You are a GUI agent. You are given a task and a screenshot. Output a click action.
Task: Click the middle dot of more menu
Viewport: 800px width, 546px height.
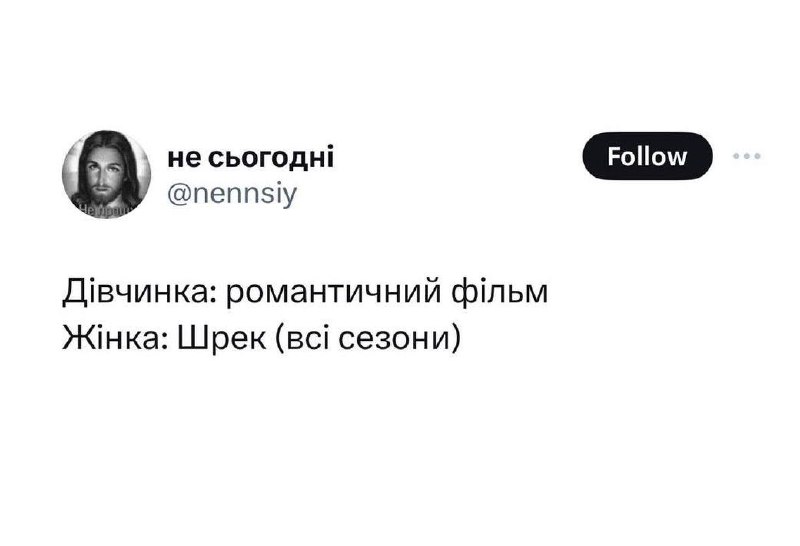pyautogui.click(x=746, y=156)
